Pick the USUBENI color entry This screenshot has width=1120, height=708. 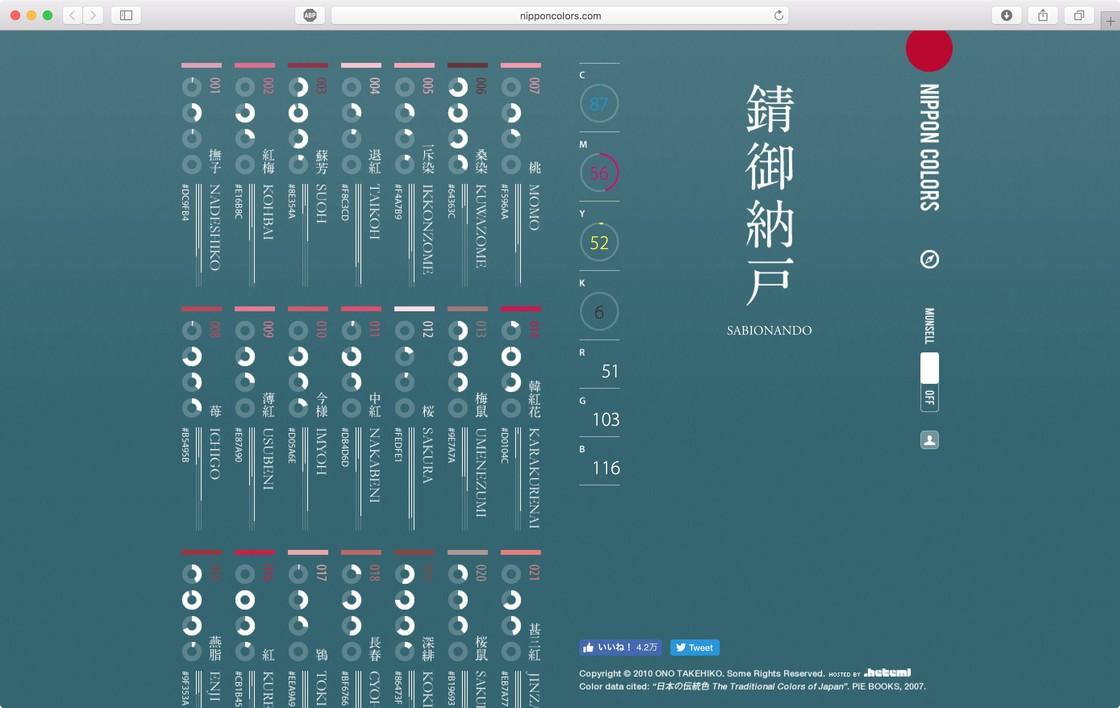click(255, 418)
